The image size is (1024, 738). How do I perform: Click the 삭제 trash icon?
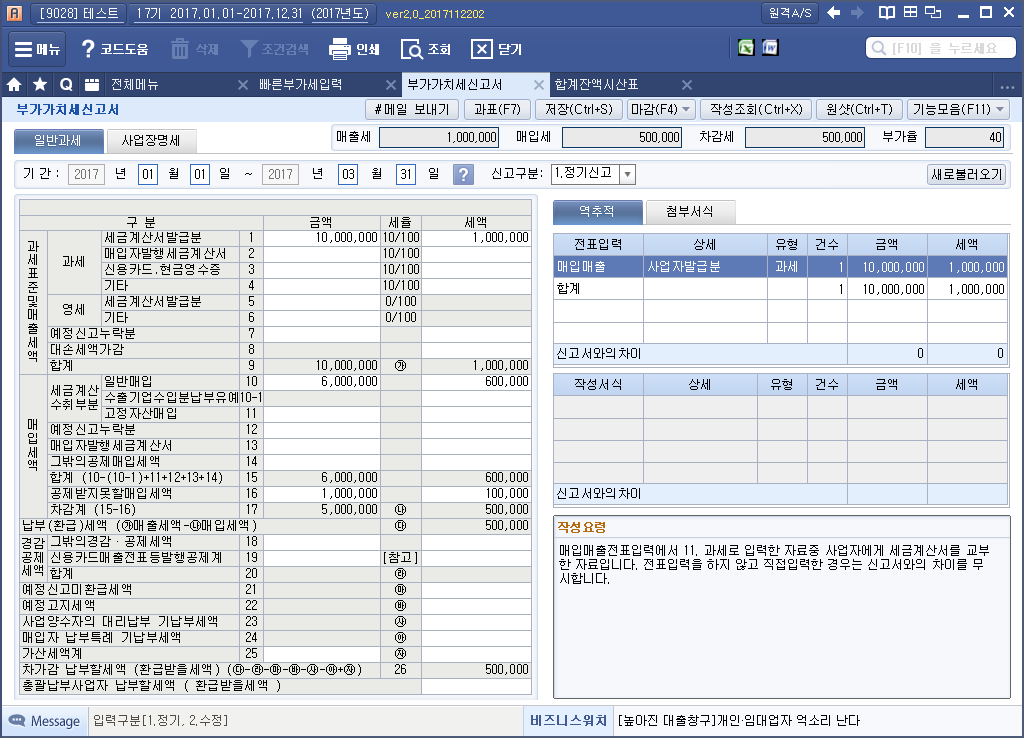click(x=180, y=49)
